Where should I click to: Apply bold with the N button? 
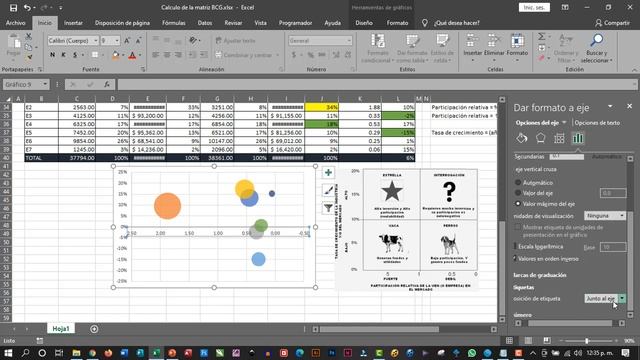53,55
